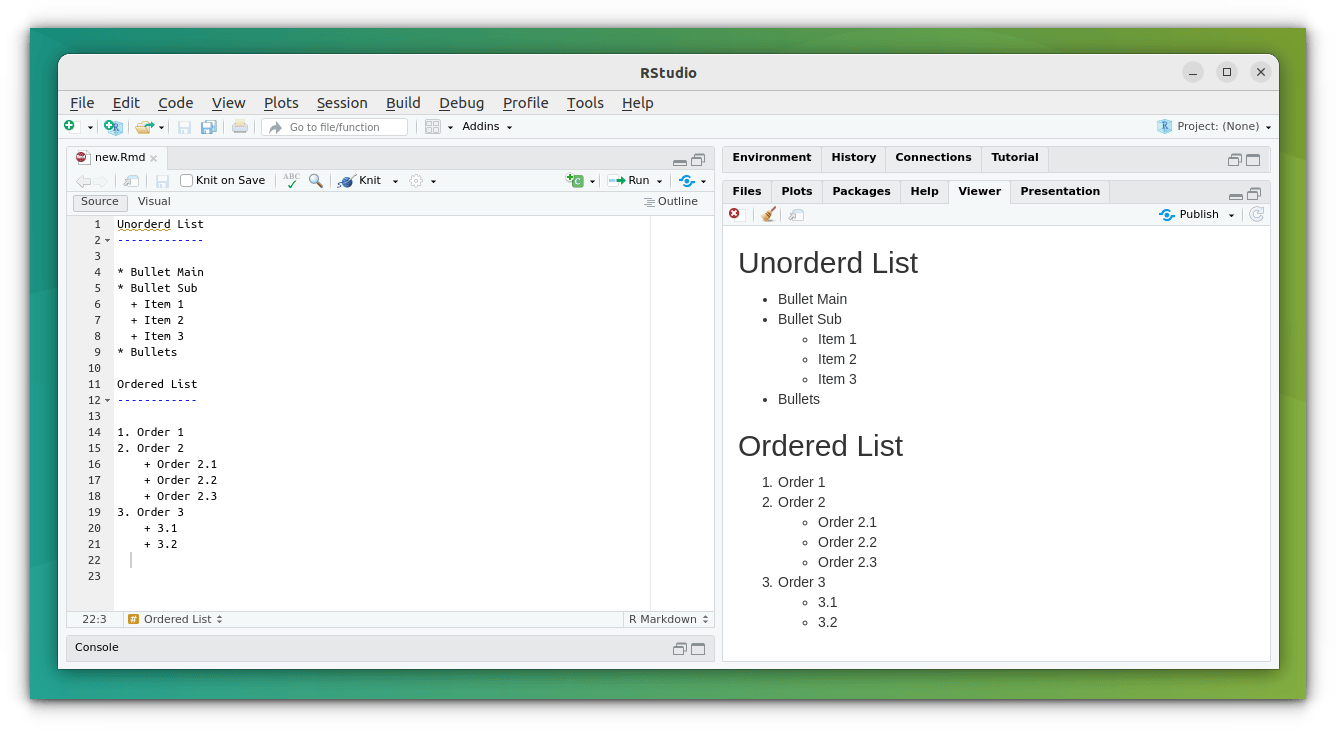Toggle the document Outline panel
Image resolution: width=1336 pixels, height=731 pixels.
pyautogui.click(x=670, y=202)
